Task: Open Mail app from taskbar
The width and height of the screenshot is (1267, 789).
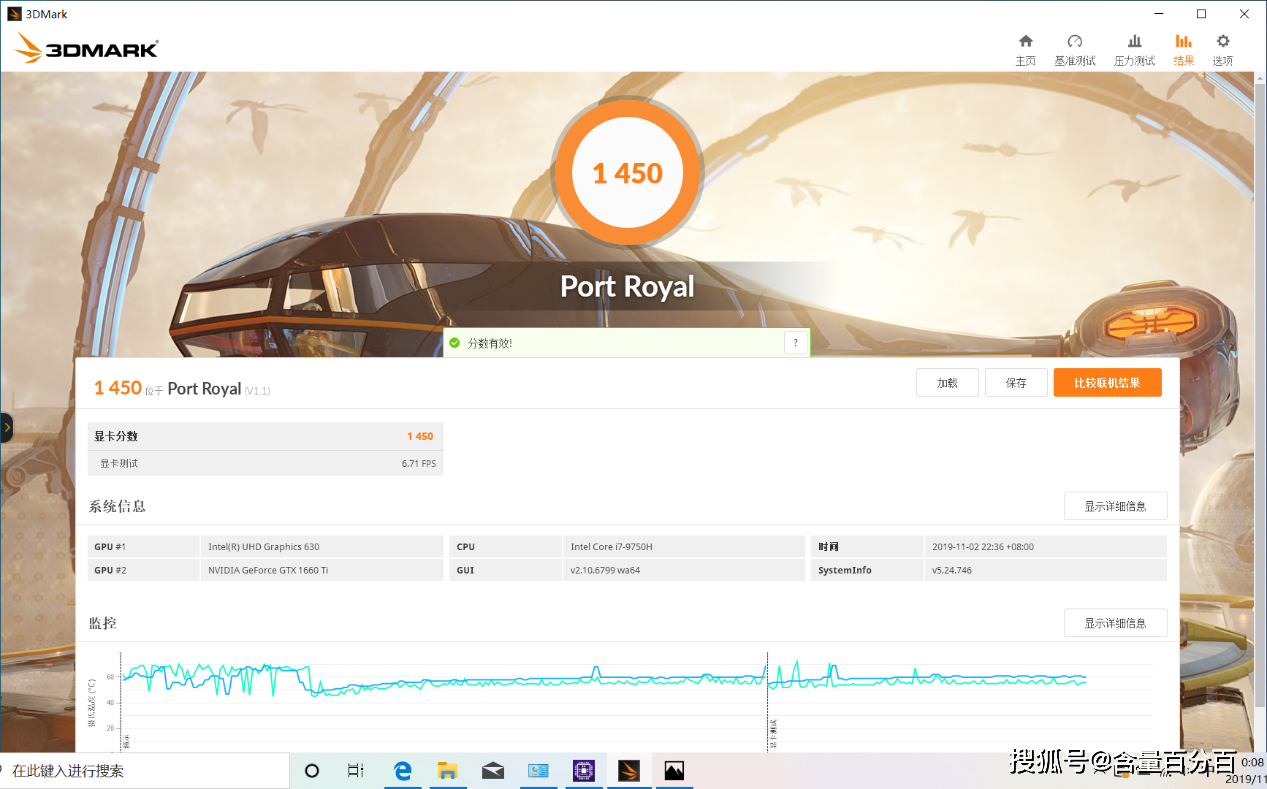Action: pyautogui.click(x=493, y=770)
